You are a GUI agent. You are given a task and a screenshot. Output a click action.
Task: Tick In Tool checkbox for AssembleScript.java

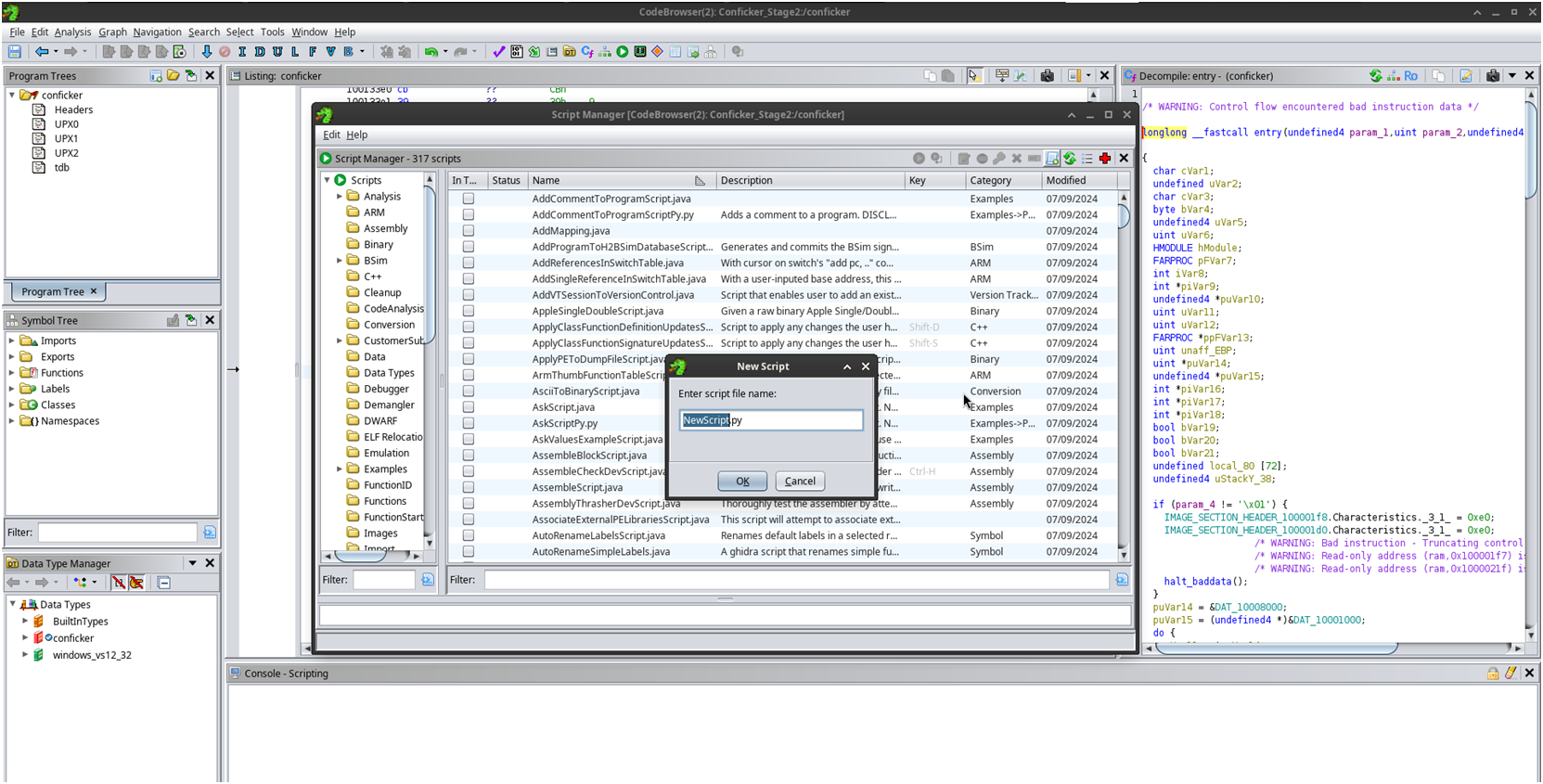pos(469,487)
